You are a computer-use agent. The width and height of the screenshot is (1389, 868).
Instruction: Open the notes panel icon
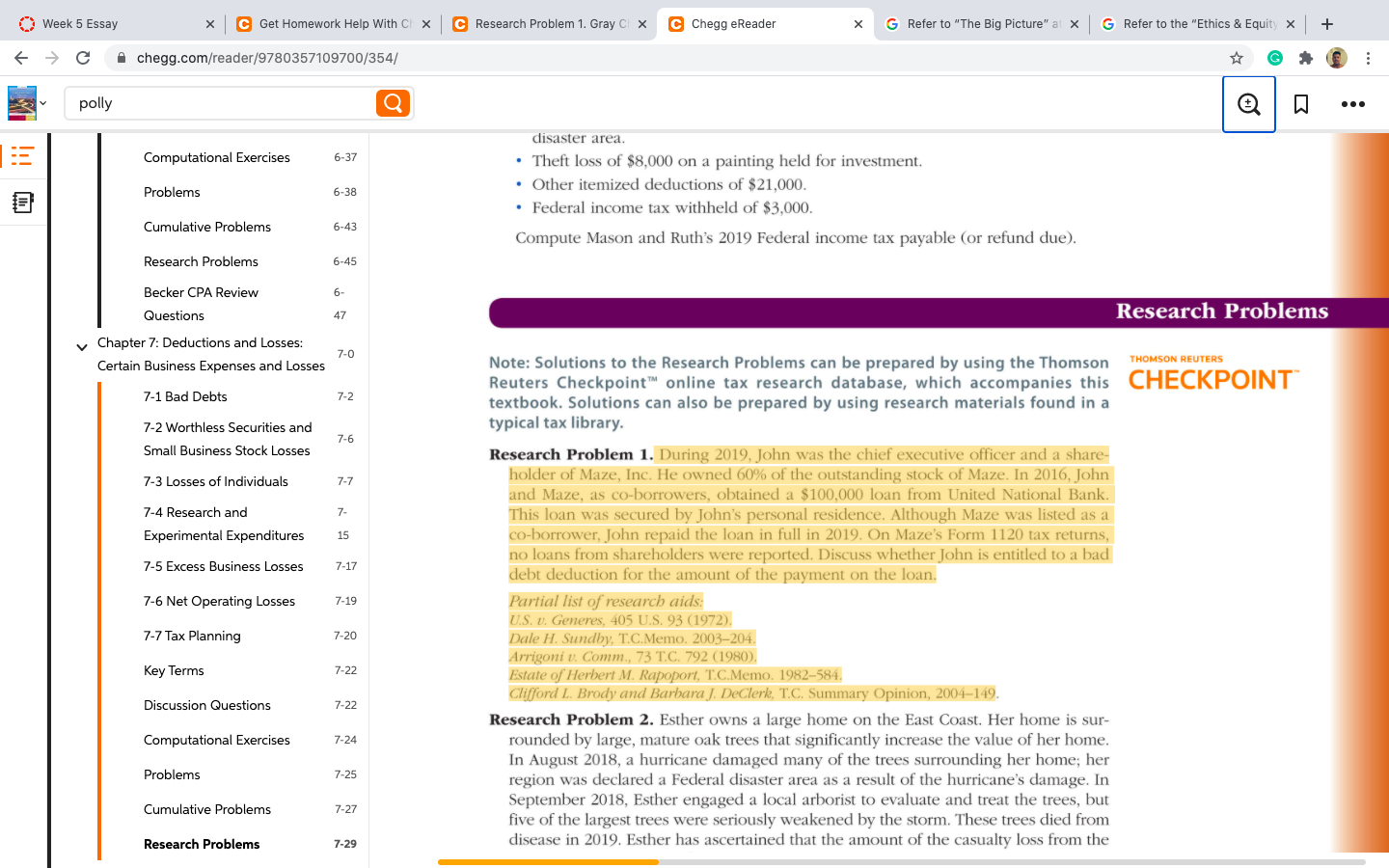coord(22,202)
